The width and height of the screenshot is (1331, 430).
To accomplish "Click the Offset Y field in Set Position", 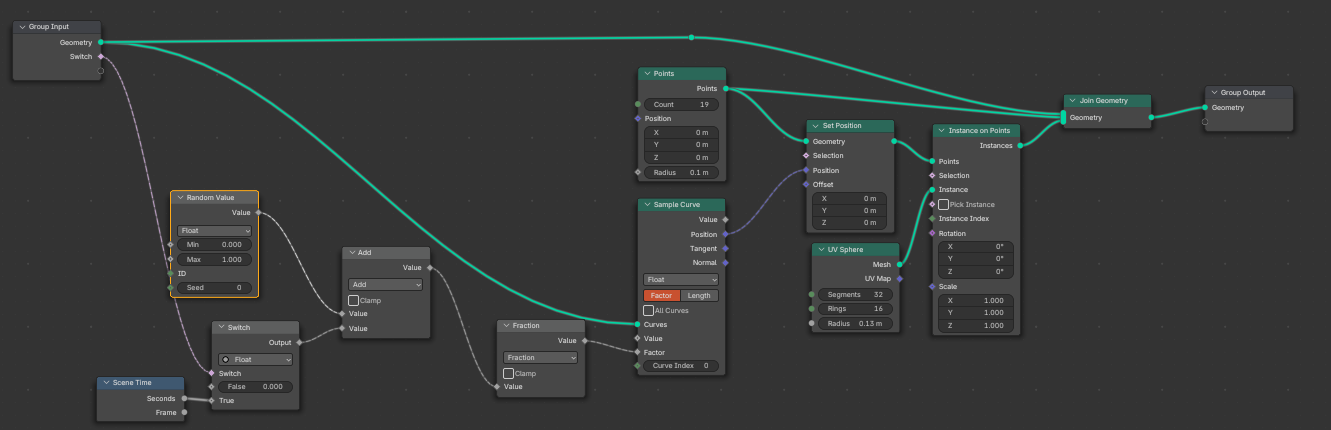I will pyautogui.click(x=848, y=210).
